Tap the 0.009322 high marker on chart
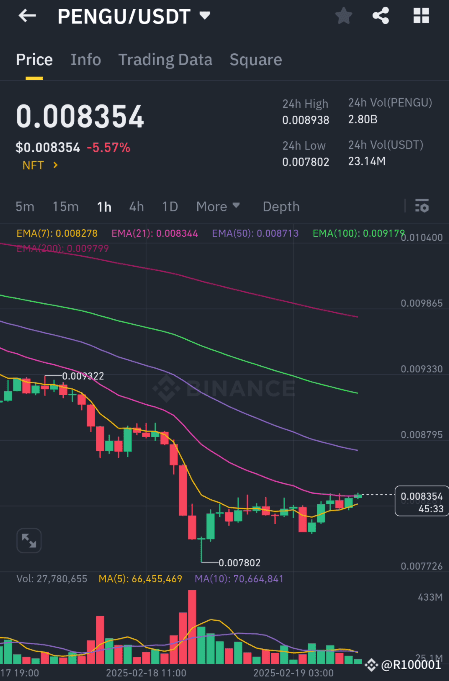The height and width of the screenshot is (681, 449). [83, 376]
